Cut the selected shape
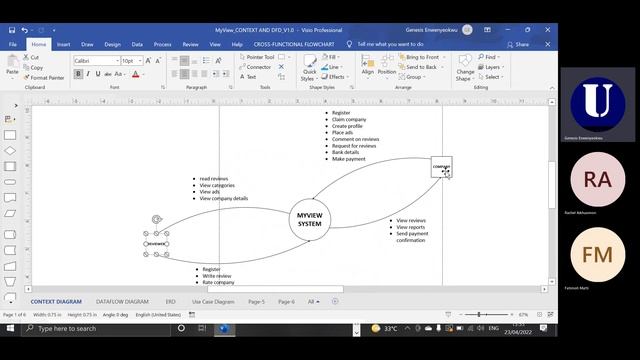This screenshot has width=640, height=360. coord(31,58)
